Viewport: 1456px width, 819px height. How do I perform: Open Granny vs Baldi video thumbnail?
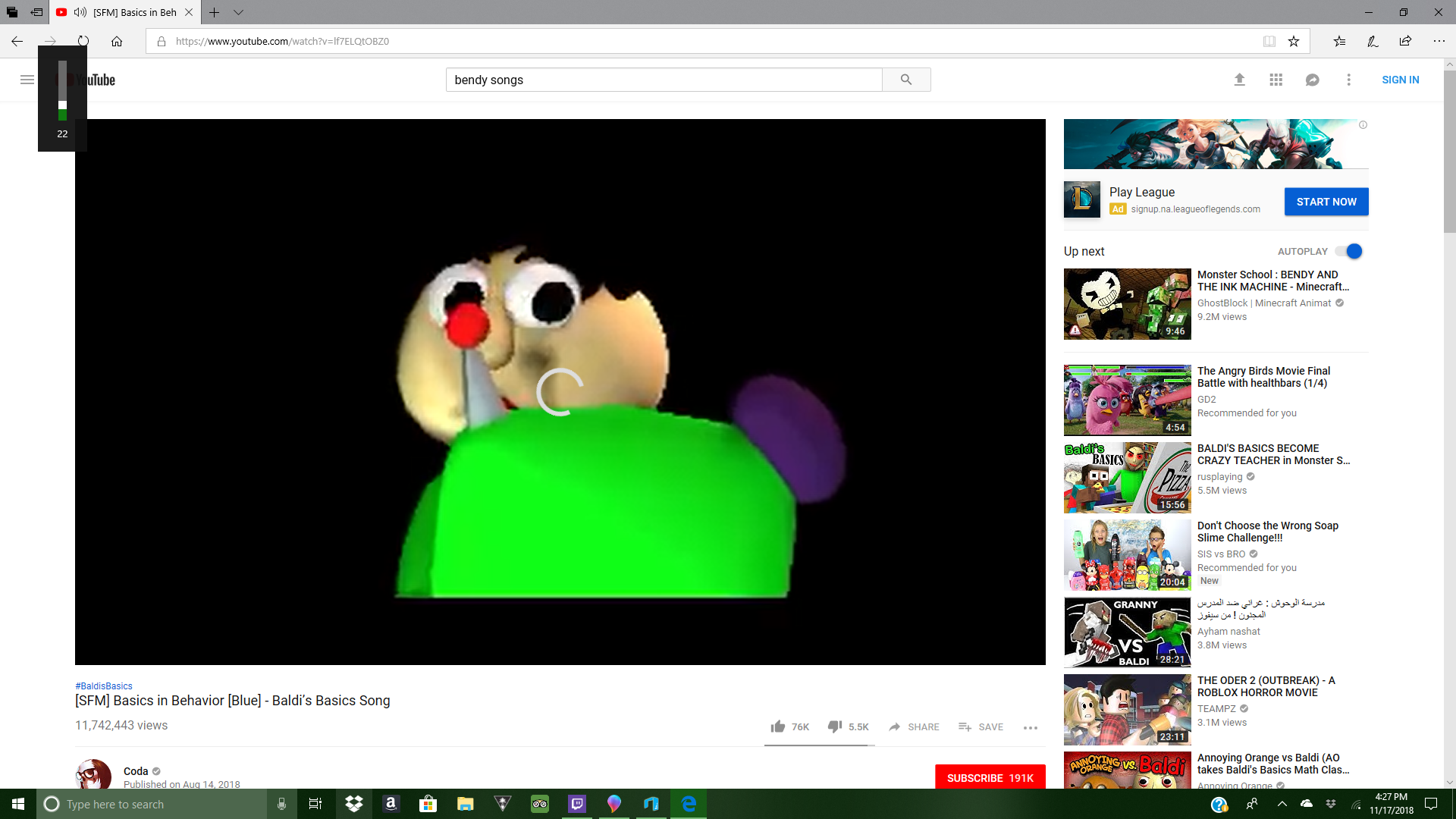(1127, 632)
